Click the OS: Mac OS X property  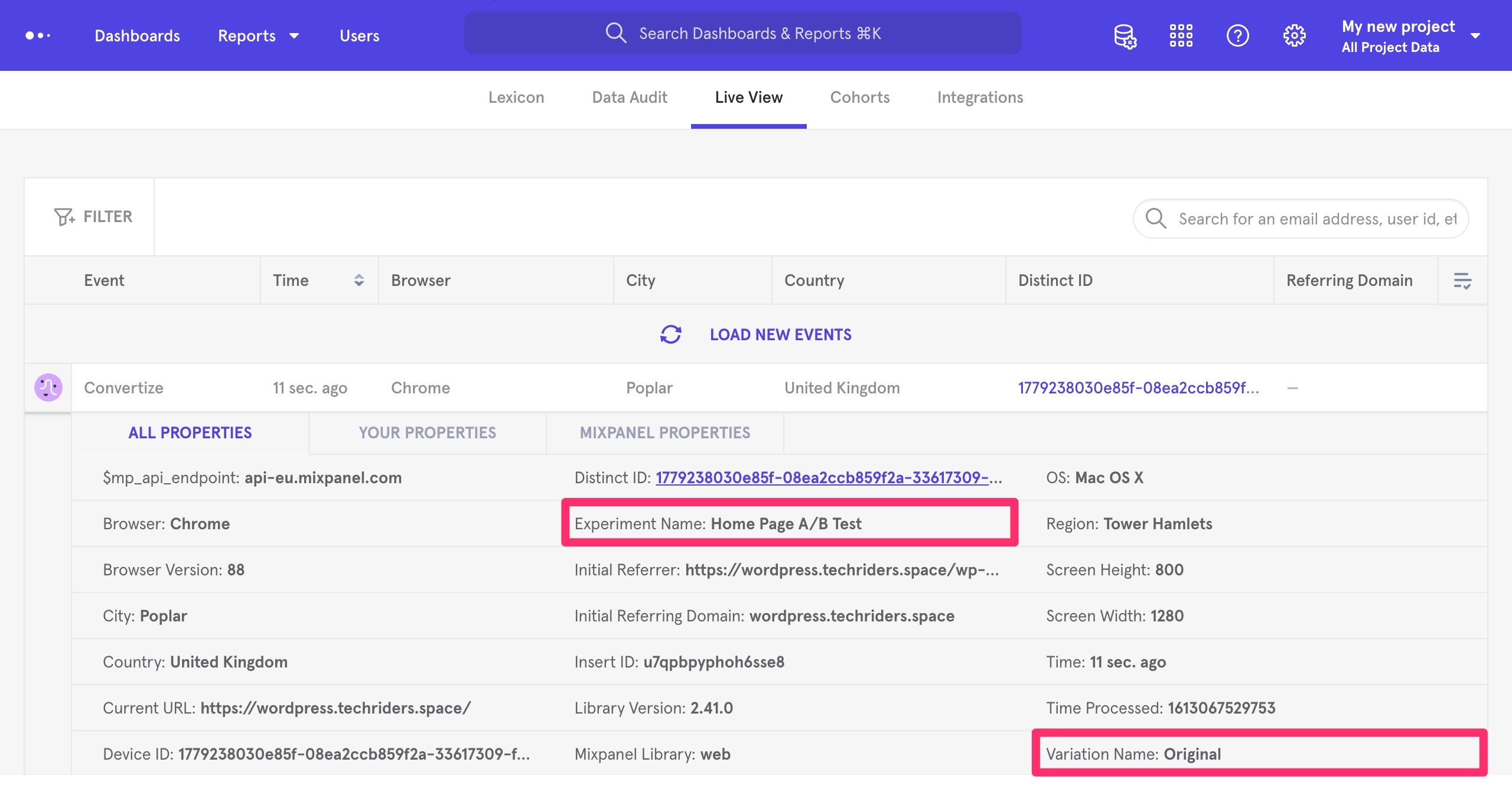coord(1095,477)
